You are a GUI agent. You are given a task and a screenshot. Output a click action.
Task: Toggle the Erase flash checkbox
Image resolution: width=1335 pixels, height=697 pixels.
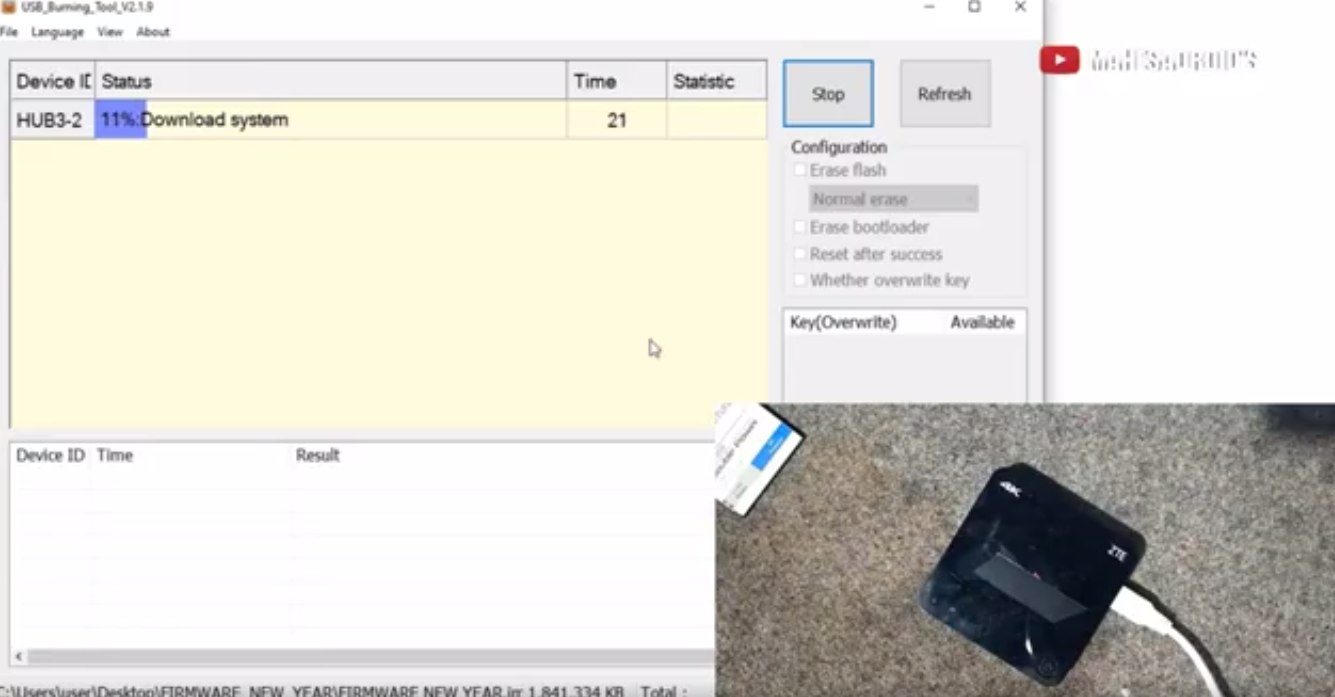(x=800, y=170)
